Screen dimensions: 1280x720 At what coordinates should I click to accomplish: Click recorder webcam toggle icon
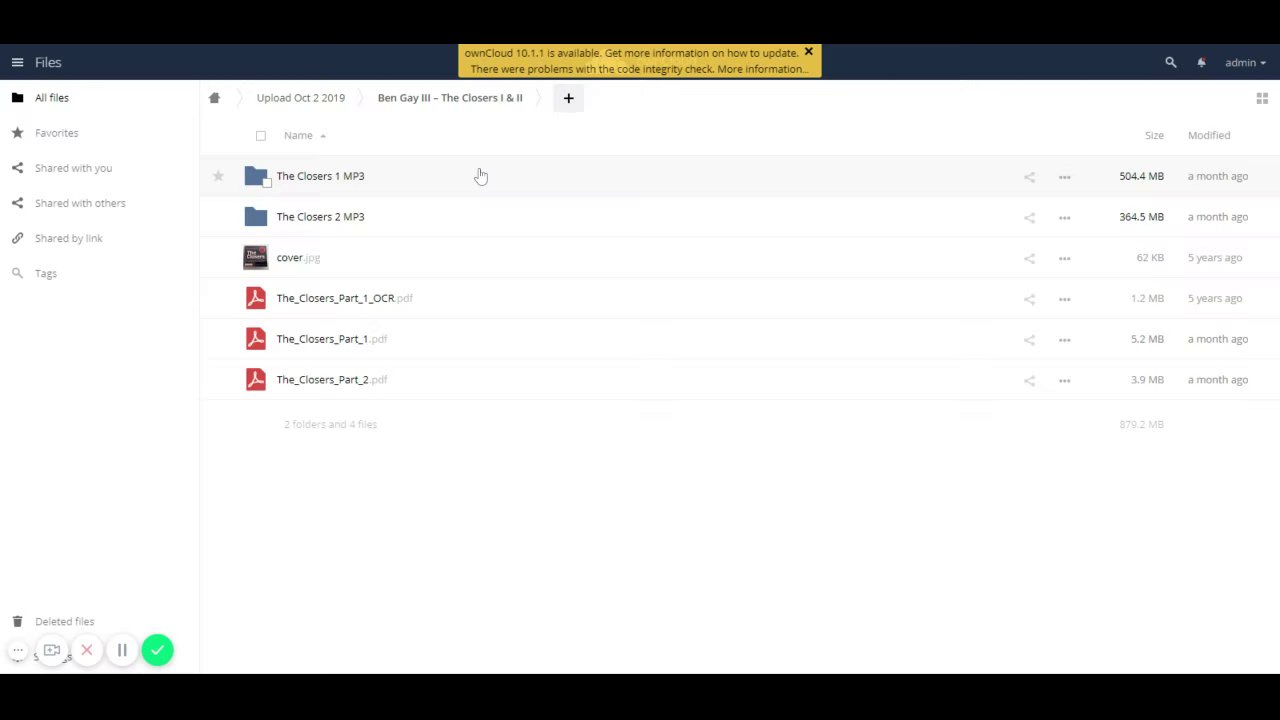[x=52, y=651]
